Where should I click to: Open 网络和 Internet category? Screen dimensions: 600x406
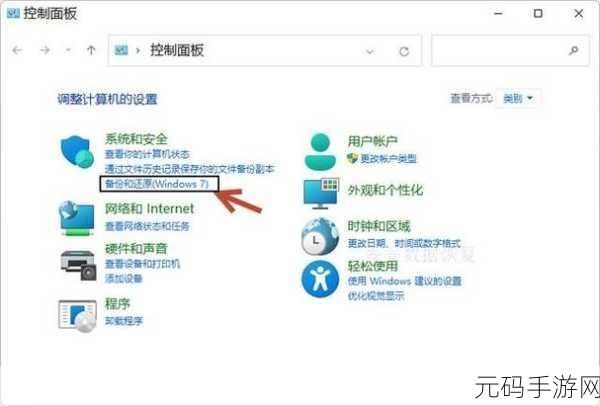coord(150,209)
